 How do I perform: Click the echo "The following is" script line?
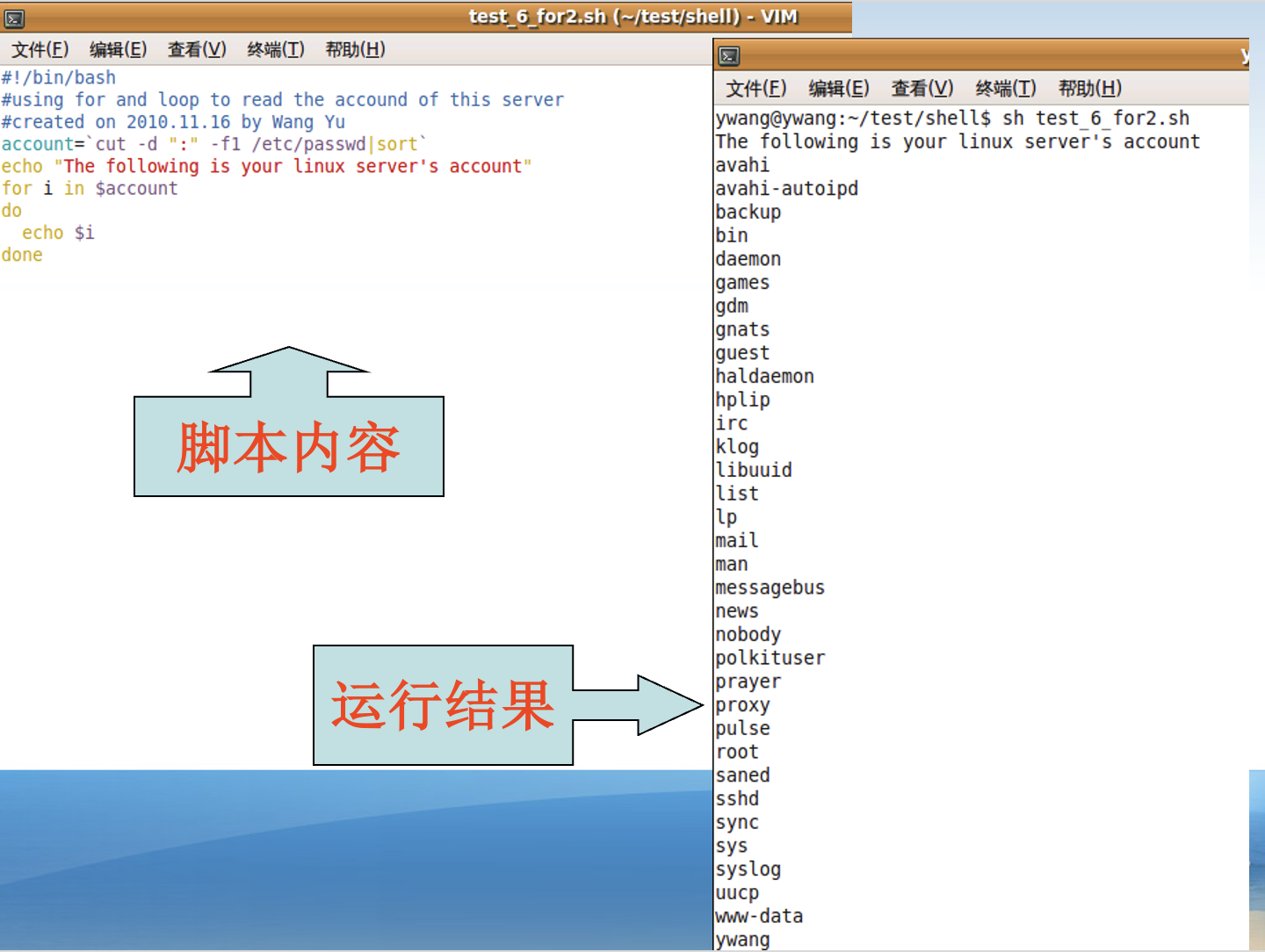[x=267, y=165]
